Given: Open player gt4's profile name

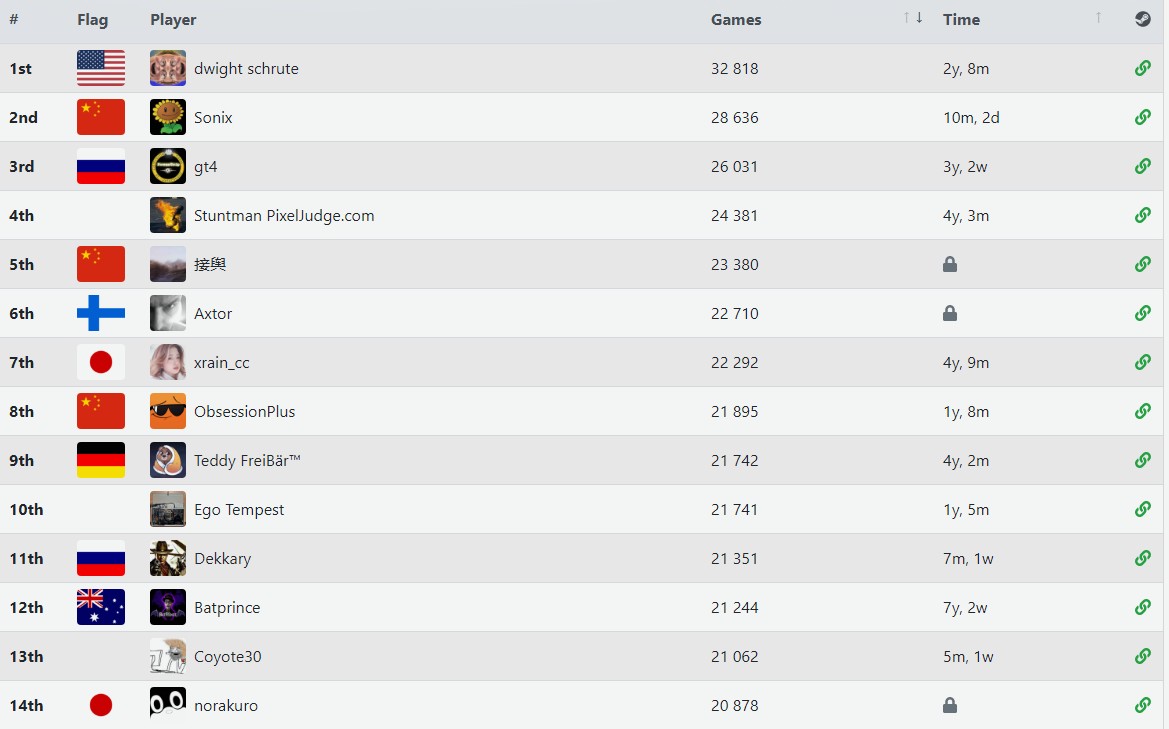Looking at the screenshot, I should point(205,166).
